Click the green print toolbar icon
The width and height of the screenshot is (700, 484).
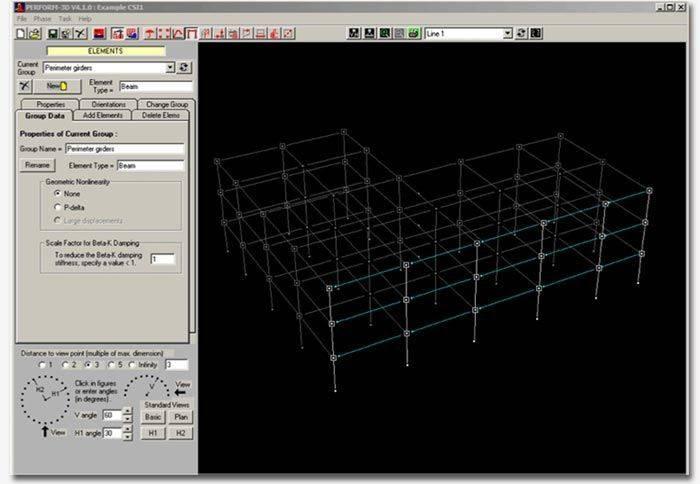(x=414, y=33)
